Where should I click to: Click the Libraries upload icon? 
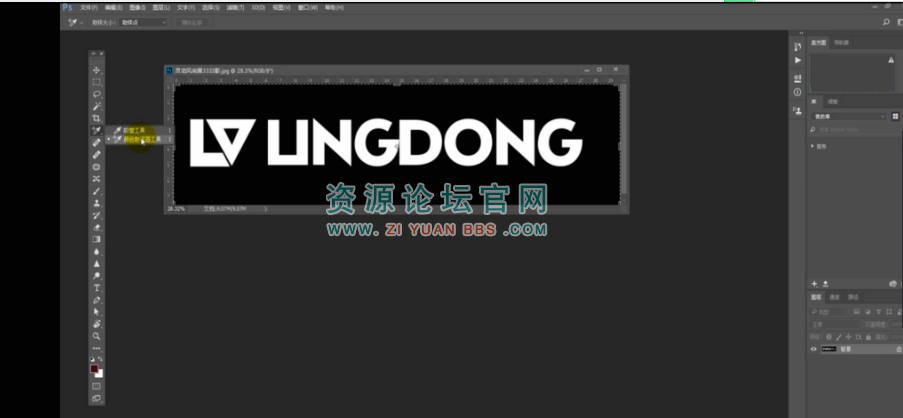click(x=825, y=284)
